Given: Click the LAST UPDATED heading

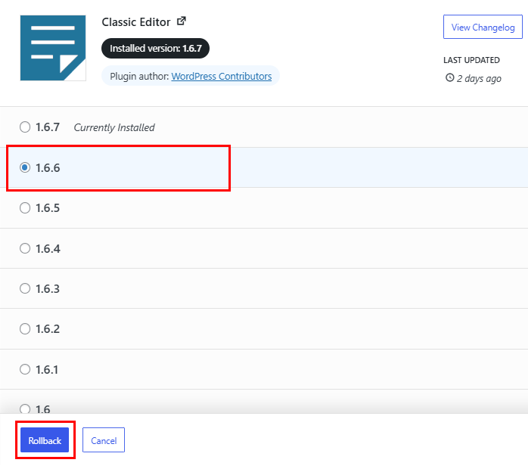Looking at the screenshot, I should pyautogui.click(x=471, y=60).
